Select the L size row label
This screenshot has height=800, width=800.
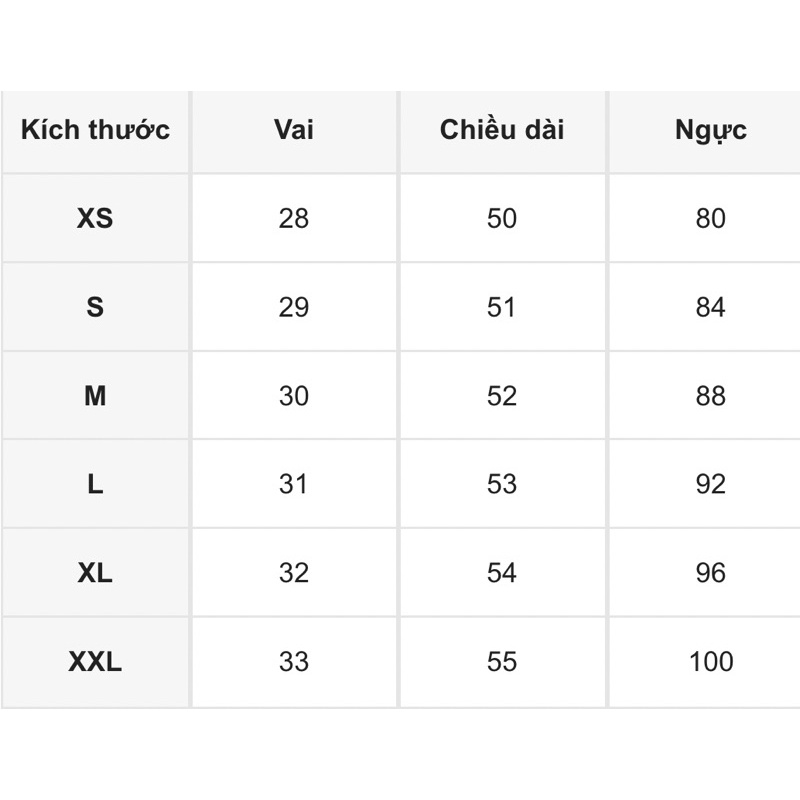coord(95,484)
